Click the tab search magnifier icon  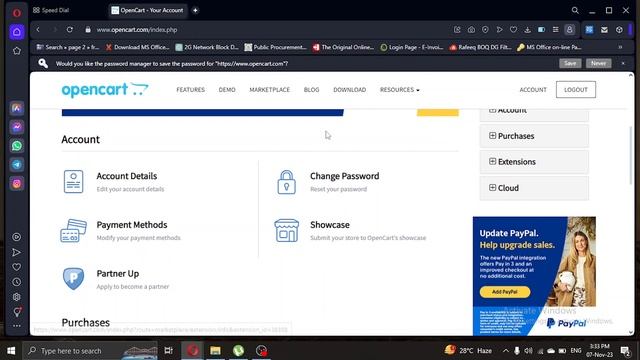pos(575,10)
